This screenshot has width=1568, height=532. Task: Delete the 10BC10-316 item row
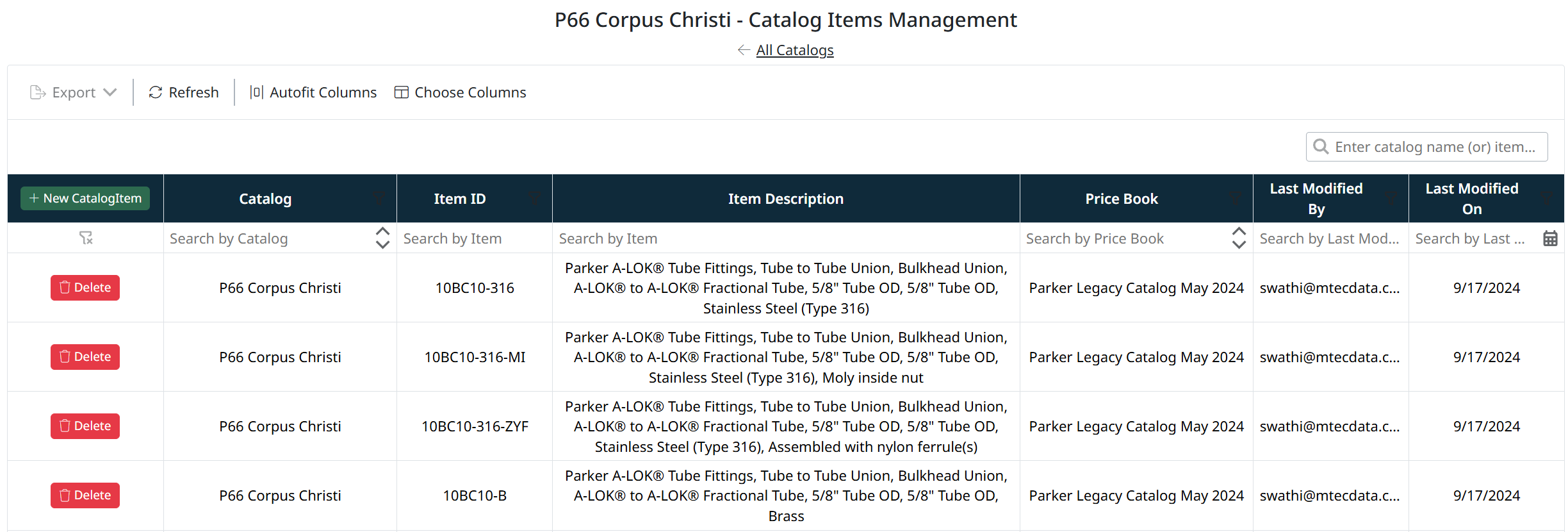click(85, 288)
